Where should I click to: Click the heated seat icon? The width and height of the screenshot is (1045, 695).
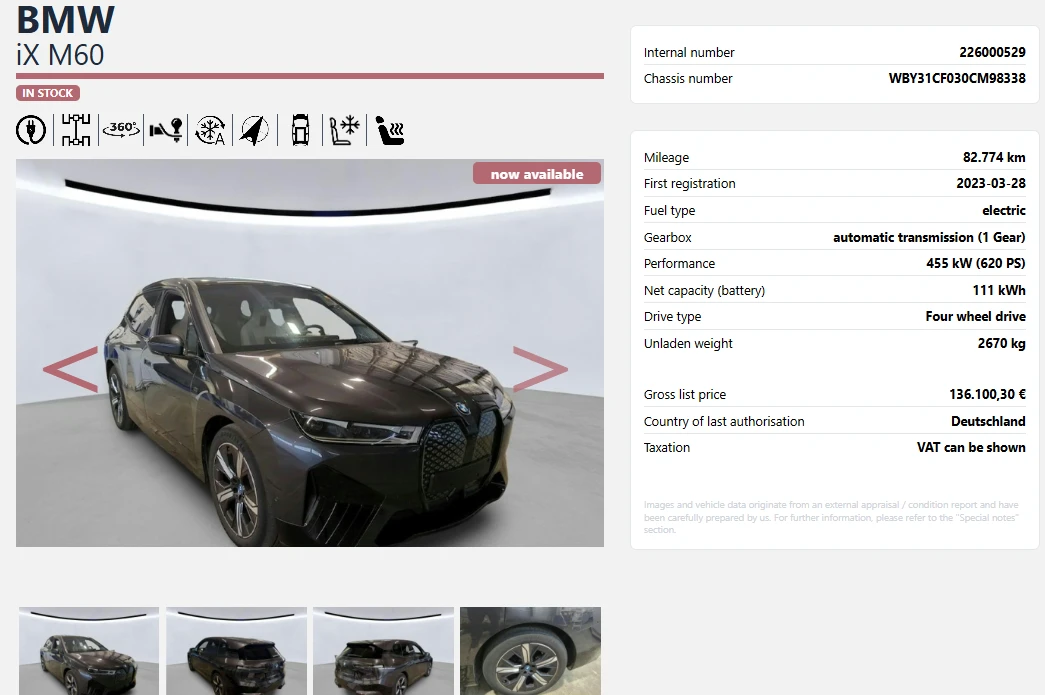[390, 130]
